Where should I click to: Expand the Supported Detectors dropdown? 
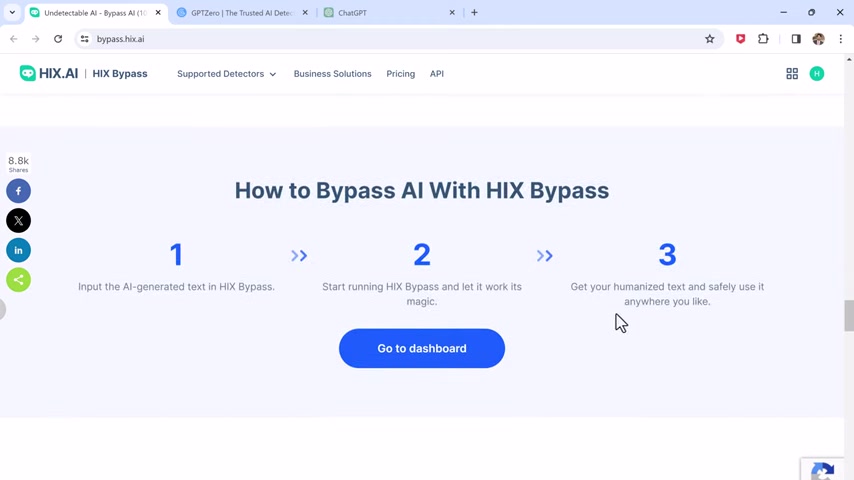[226, 74]
